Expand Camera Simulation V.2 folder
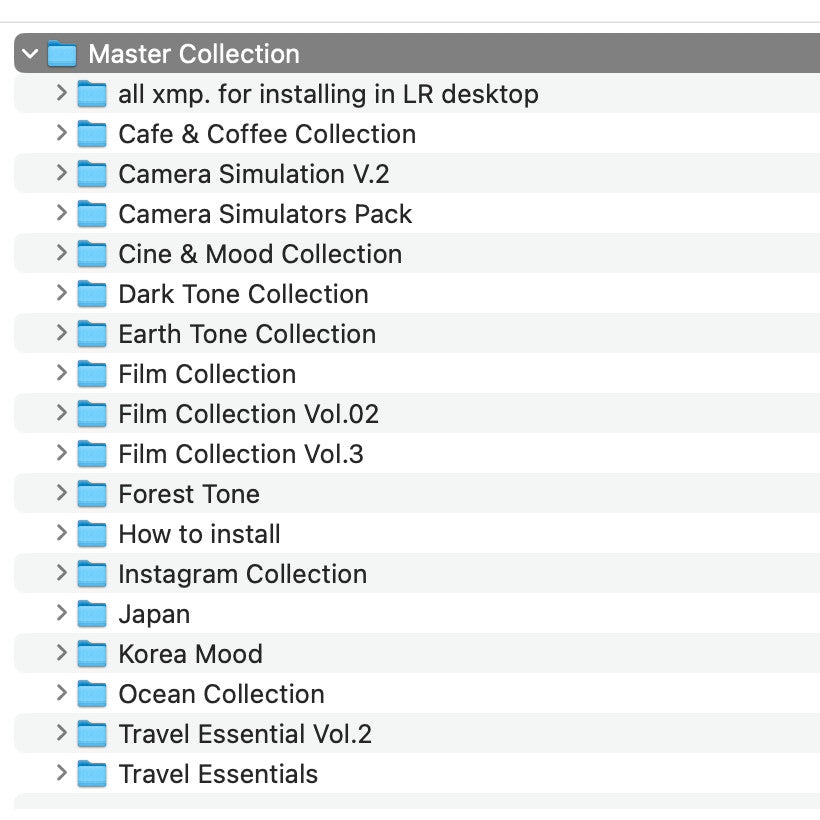The image size is (820, 820). coord(62,173)
